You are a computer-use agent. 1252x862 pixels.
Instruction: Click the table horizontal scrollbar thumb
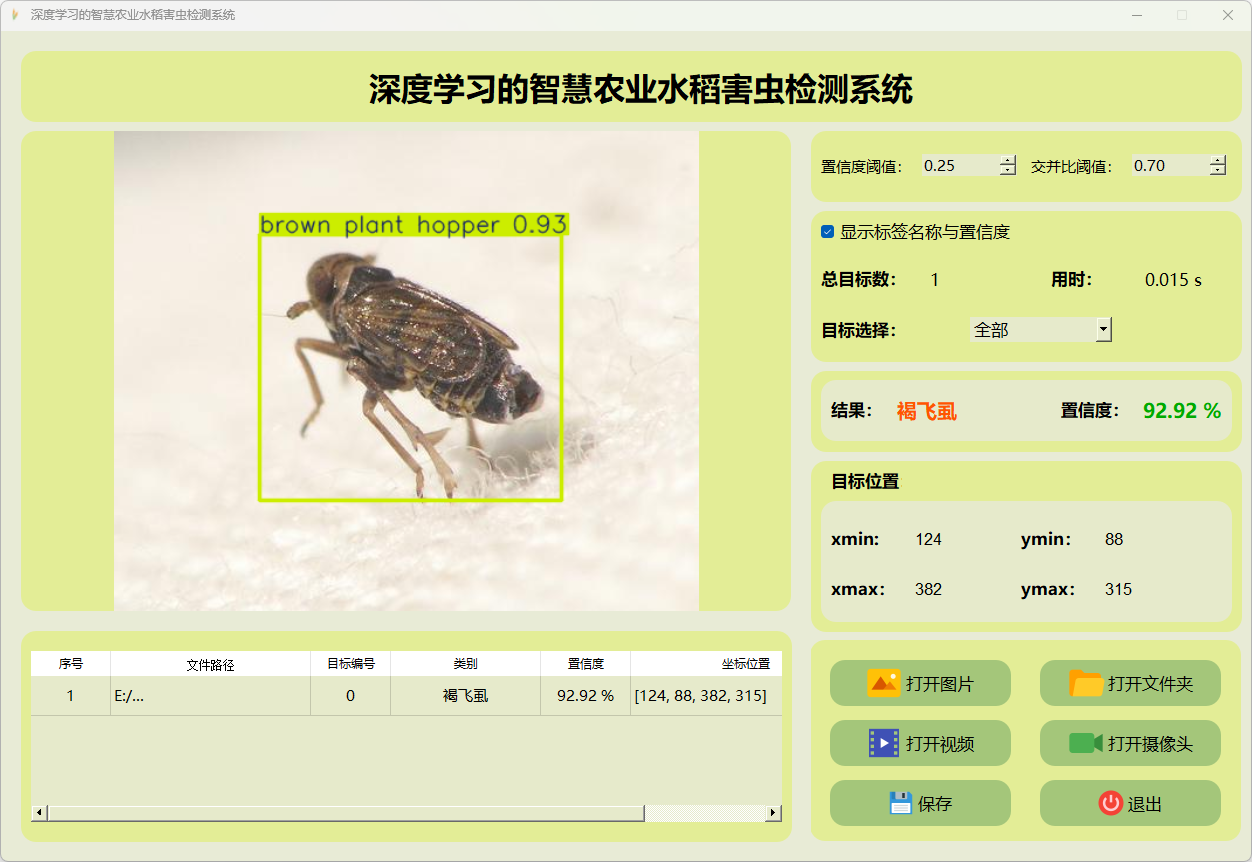(345, 813)
